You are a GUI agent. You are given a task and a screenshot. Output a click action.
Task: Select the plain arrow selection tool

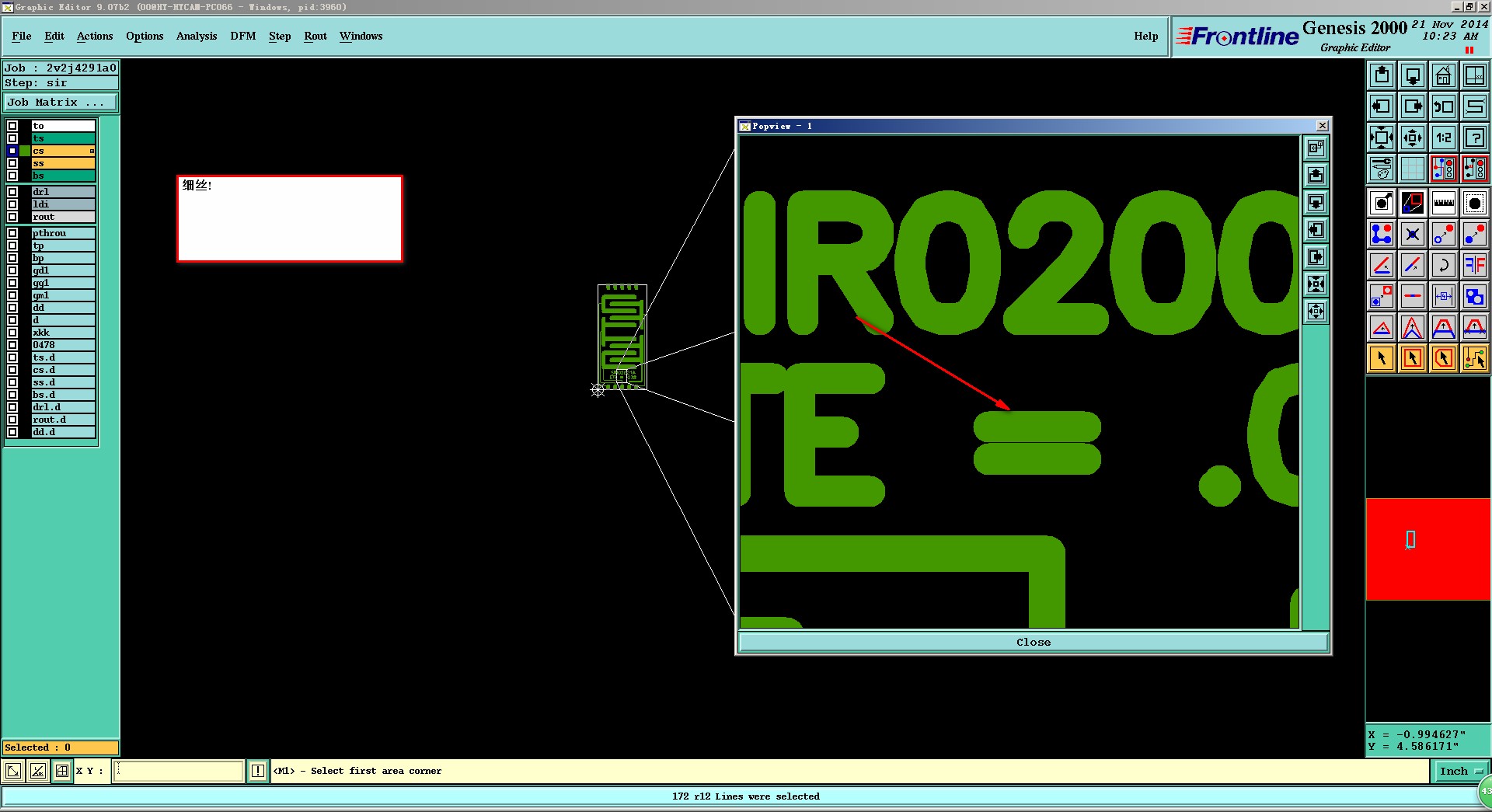pos(1382,358)
